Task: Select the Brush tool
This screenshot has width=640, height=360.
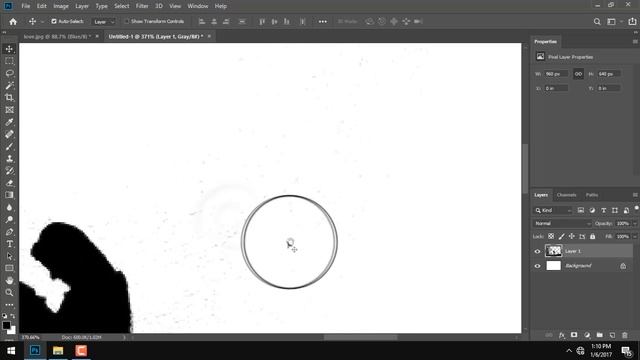Action: coord(9,146)
